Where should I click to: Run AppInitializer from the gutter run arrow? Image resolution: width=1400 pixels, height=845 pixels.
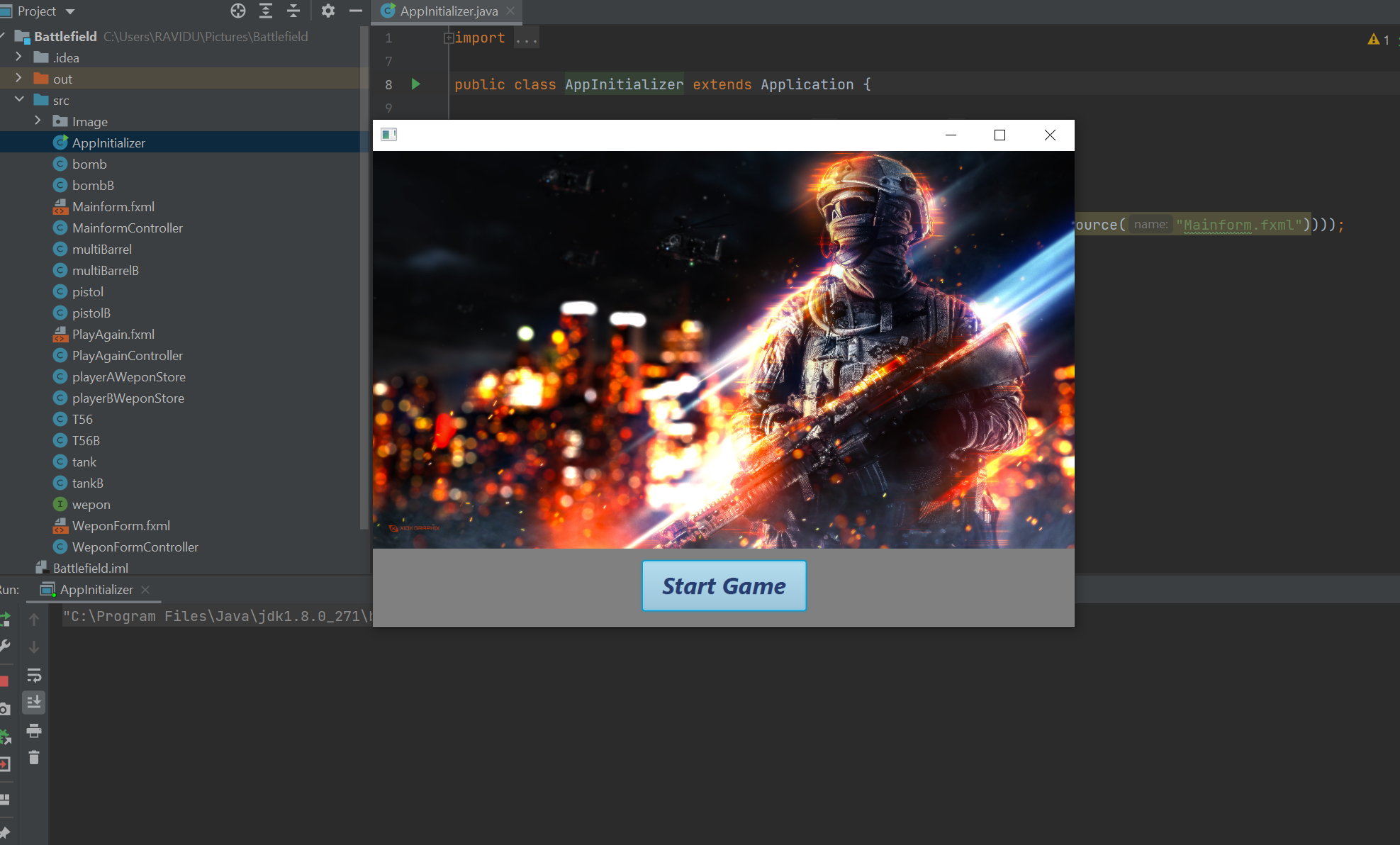[x=415, y=84]
